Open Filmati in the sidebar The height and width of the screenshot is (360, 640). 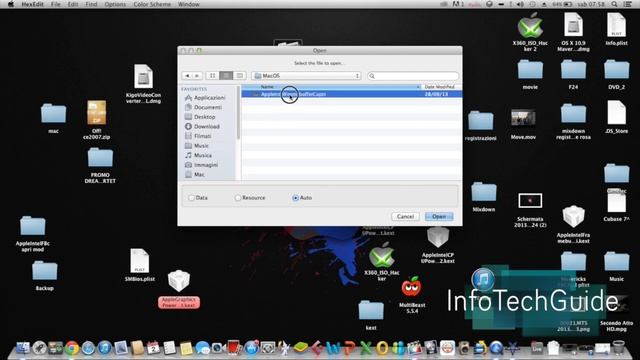coord(202,136)
